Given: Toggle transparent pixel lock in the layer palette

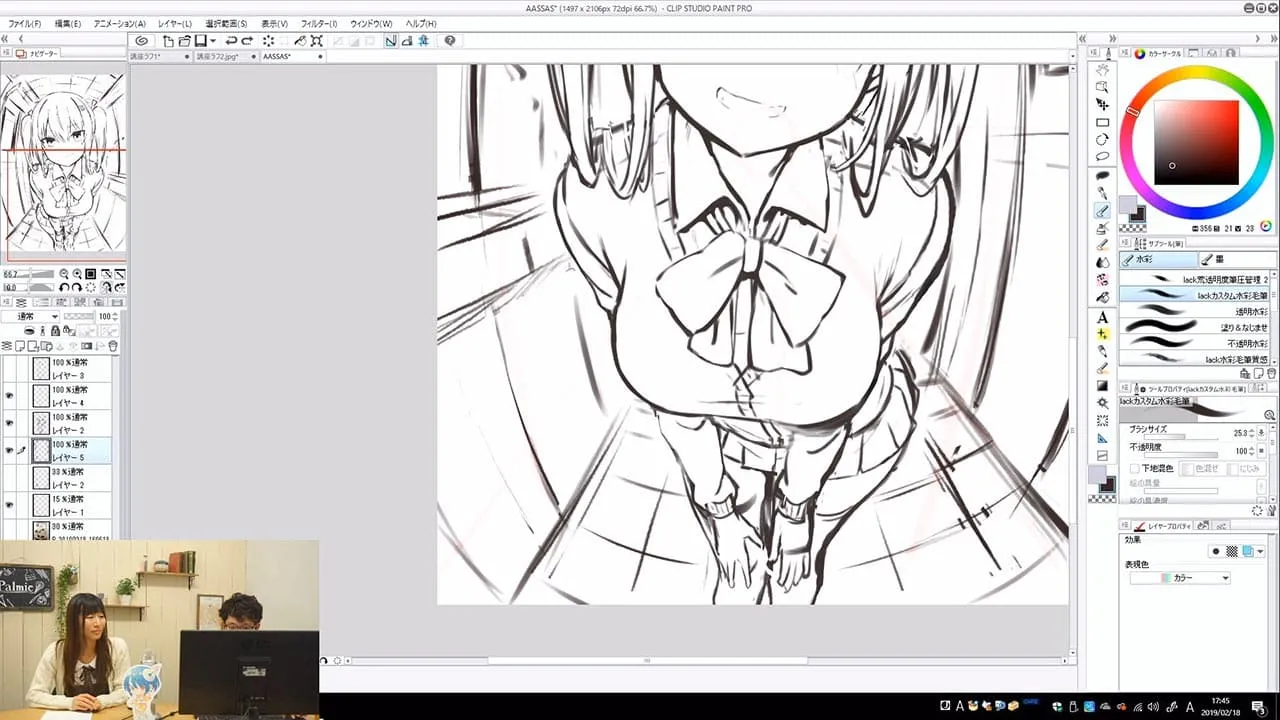Looking at the screenshot, I should pos(69,330).
